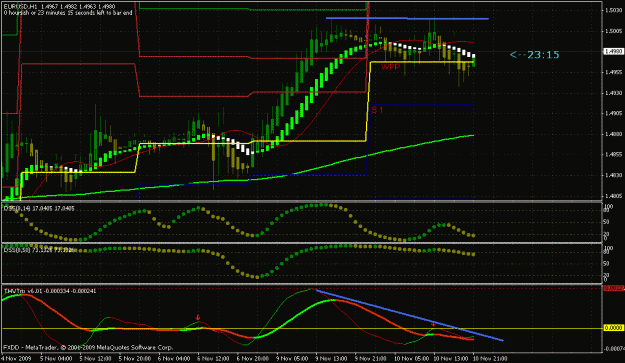The width and height of the screenshot is (625, 363).
Task: Click the highlighted current price tag 1.4980
Action: pos(614,51)
